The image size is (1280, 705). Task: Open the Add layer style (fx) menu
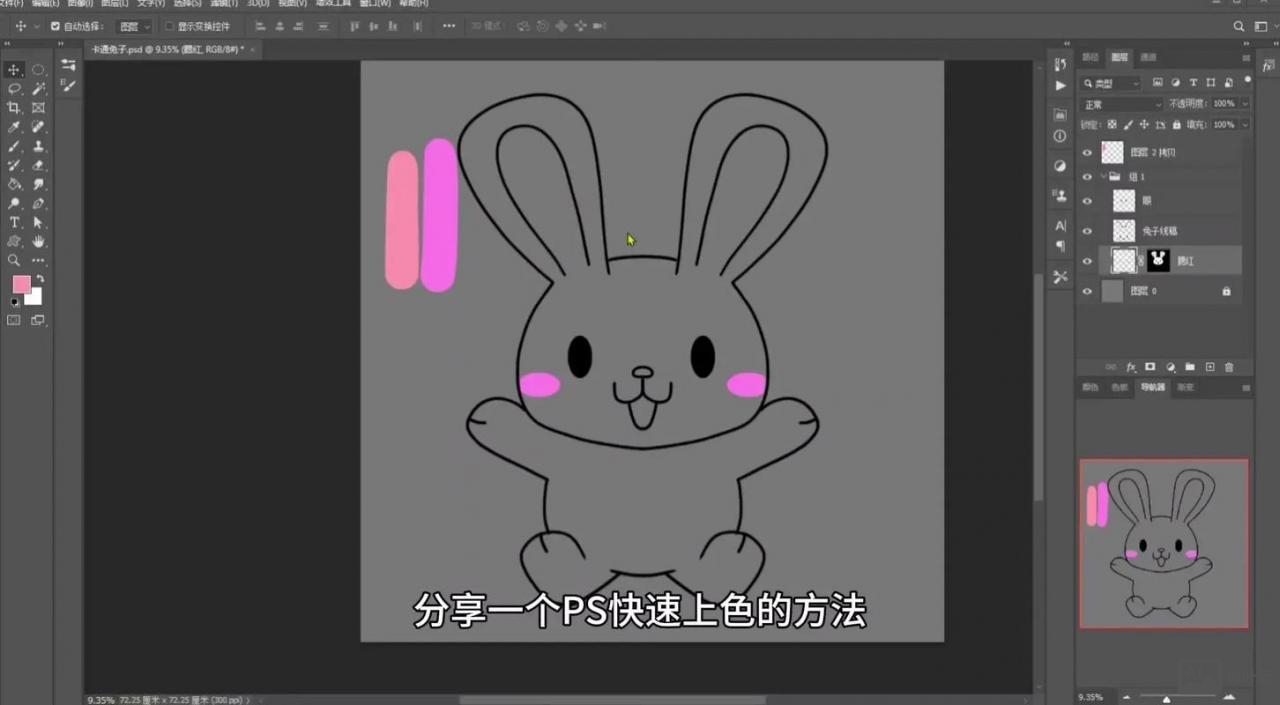[x=1132, y=367]
